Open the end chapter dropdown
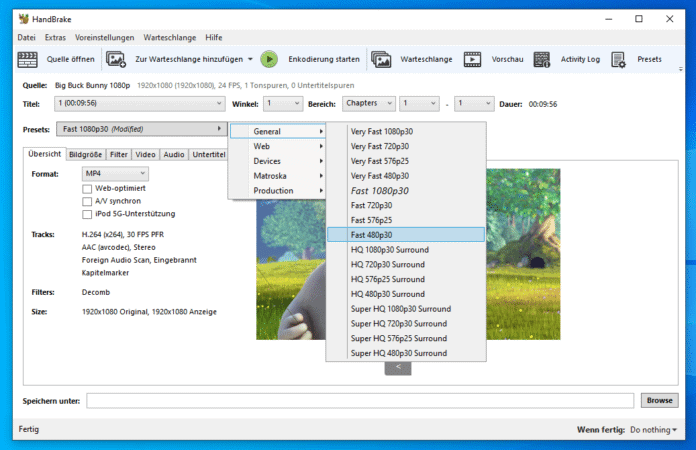 pos(474,103)
